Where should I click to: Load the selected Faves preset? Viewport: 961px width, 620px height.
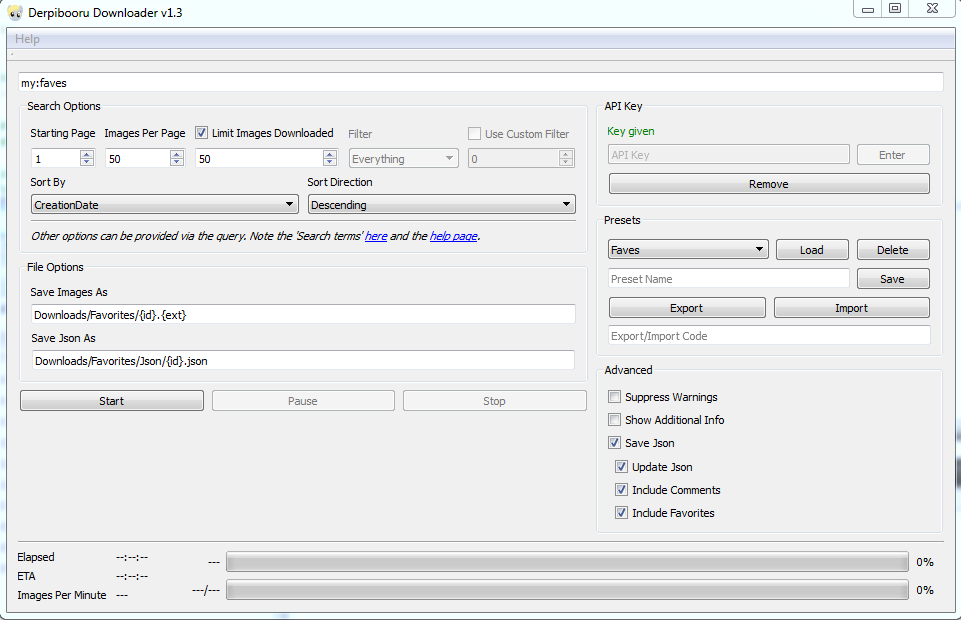point(811,249)
